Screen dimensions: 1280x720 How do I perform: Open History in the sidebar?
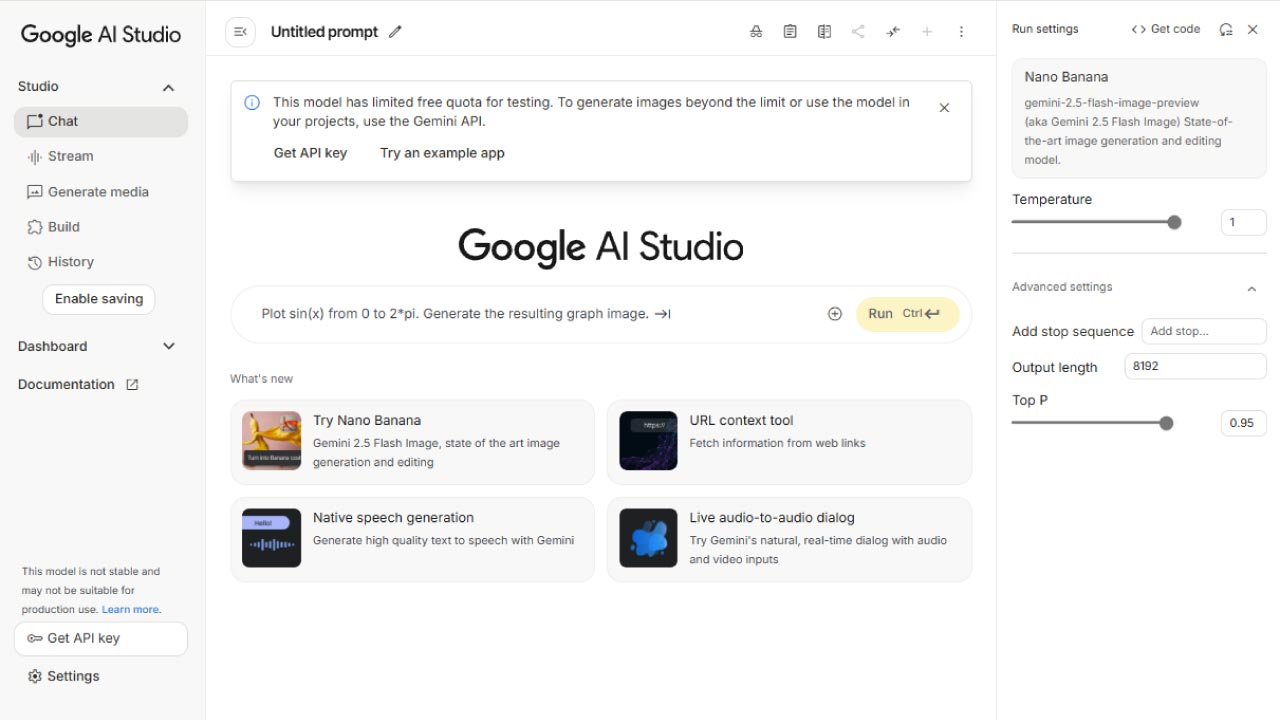point(101,262)
